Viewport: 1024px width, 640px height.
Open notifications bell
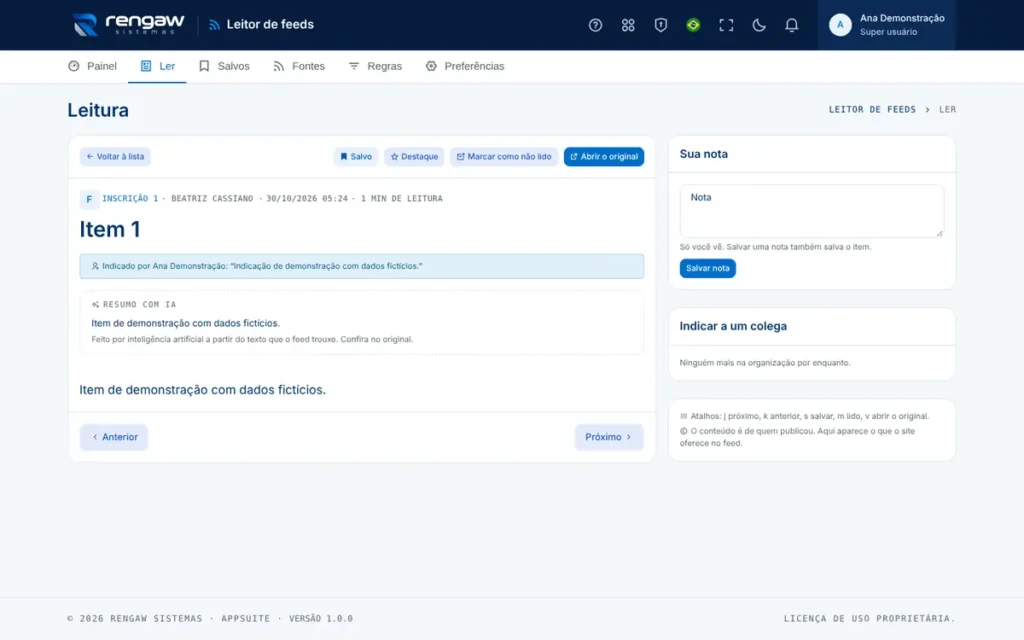[791, 25]
